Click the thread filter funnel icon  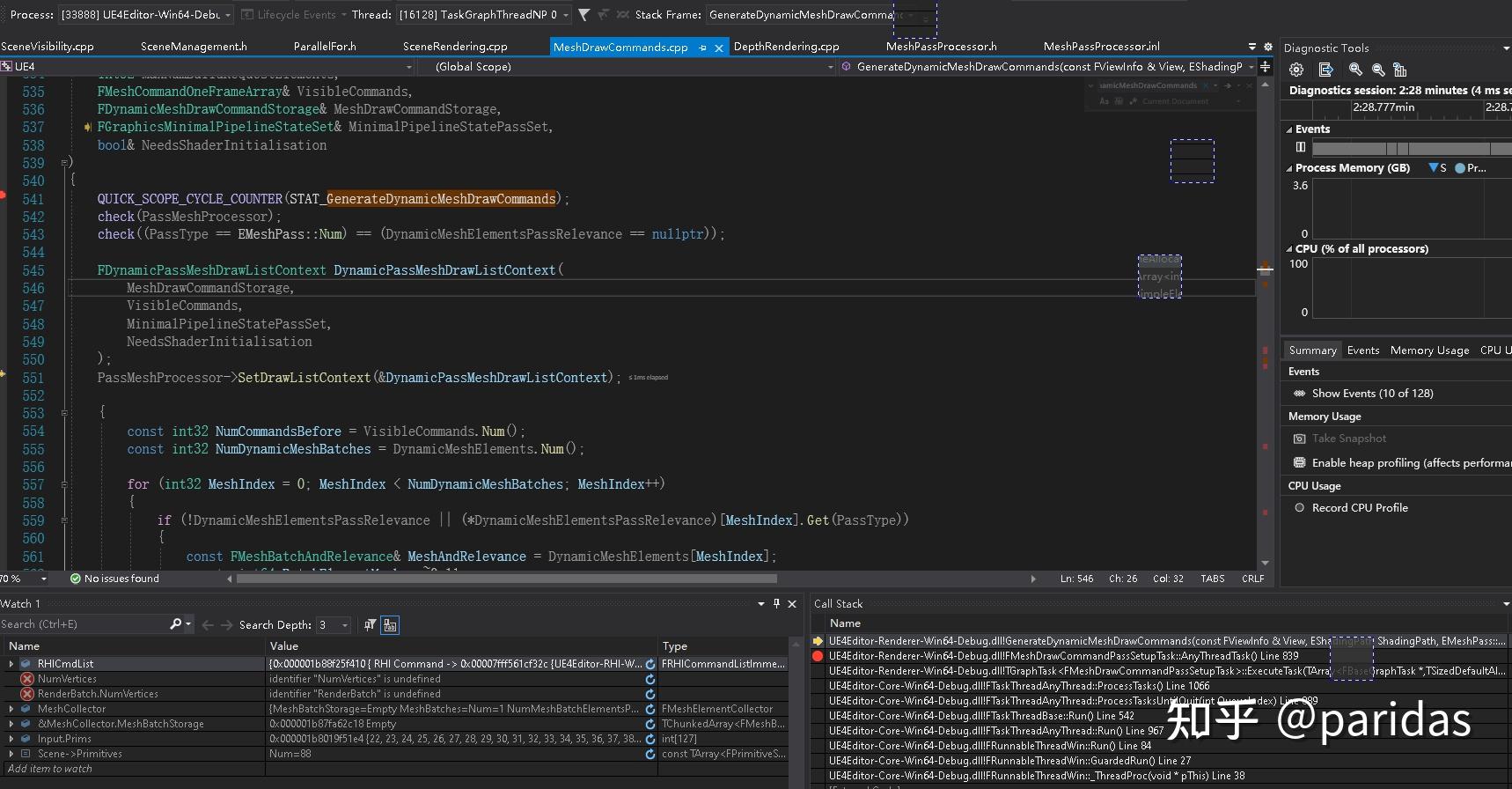tap(584, 15)
